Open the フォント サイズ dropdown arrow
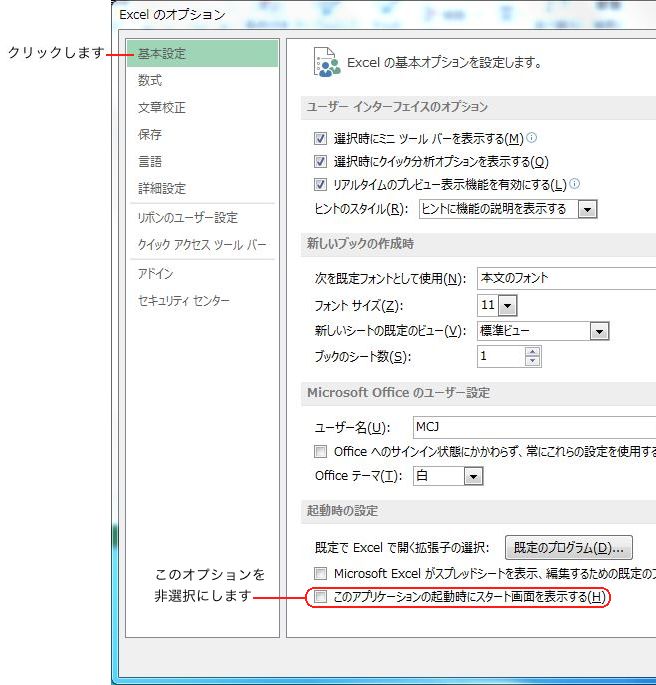 click(x=508, y=305)
